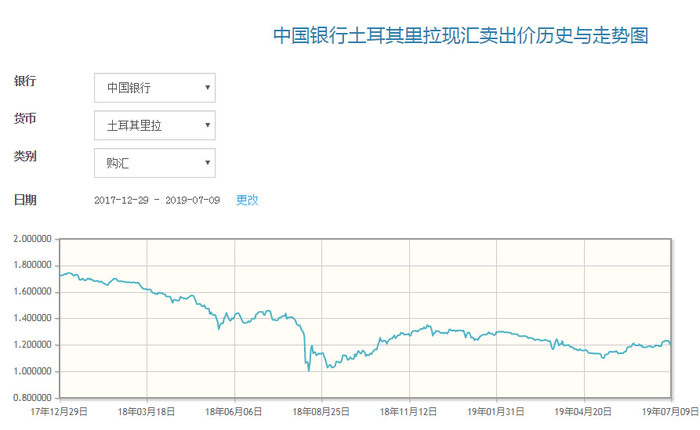This screenshot has height=430, width=700.
Task: Click the 18年11月12日 x-axis label
Action: coord(410,411)
